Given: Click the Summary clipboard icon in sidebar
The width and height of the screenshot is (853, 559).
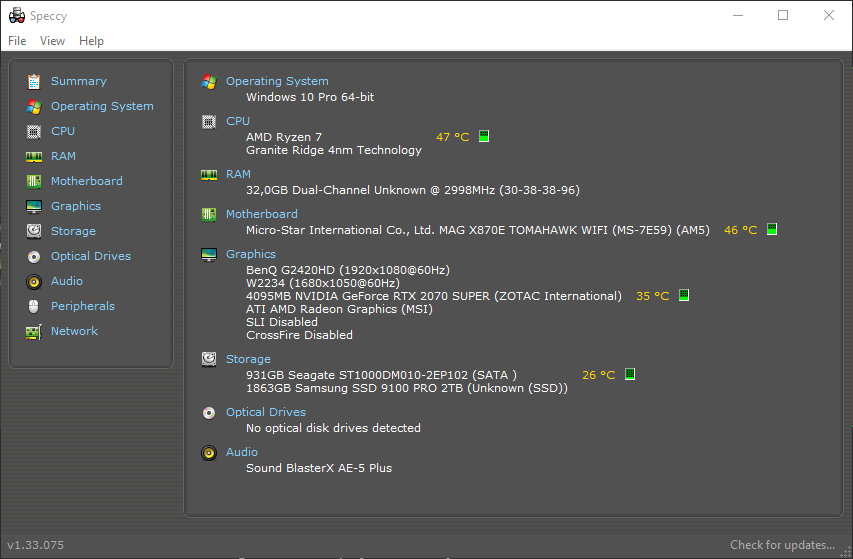Looking at the screenshot, I should pyautogui.click(x=34, y=82).
